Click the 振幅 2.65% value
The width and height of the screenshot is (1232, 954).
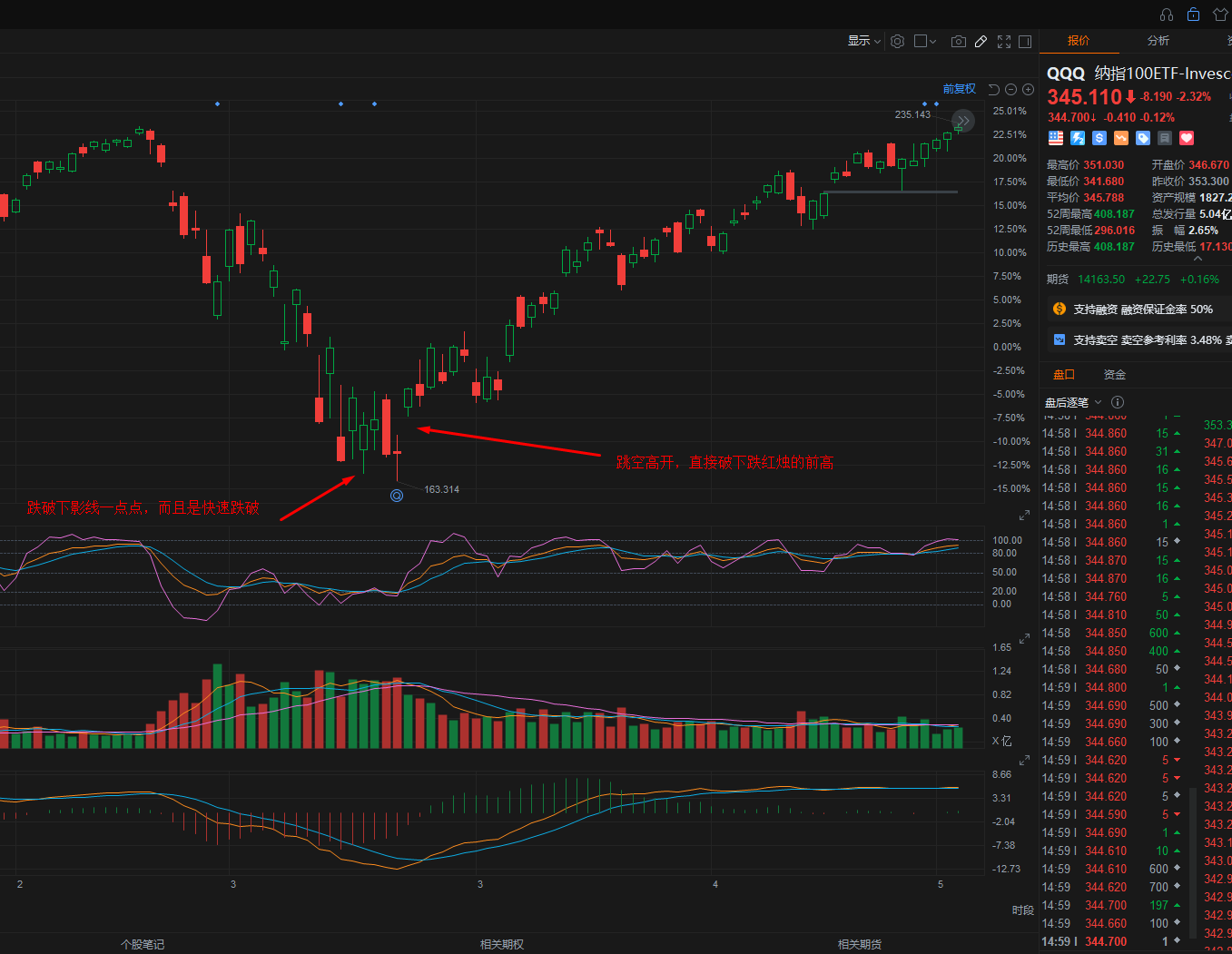[1203, 231]
